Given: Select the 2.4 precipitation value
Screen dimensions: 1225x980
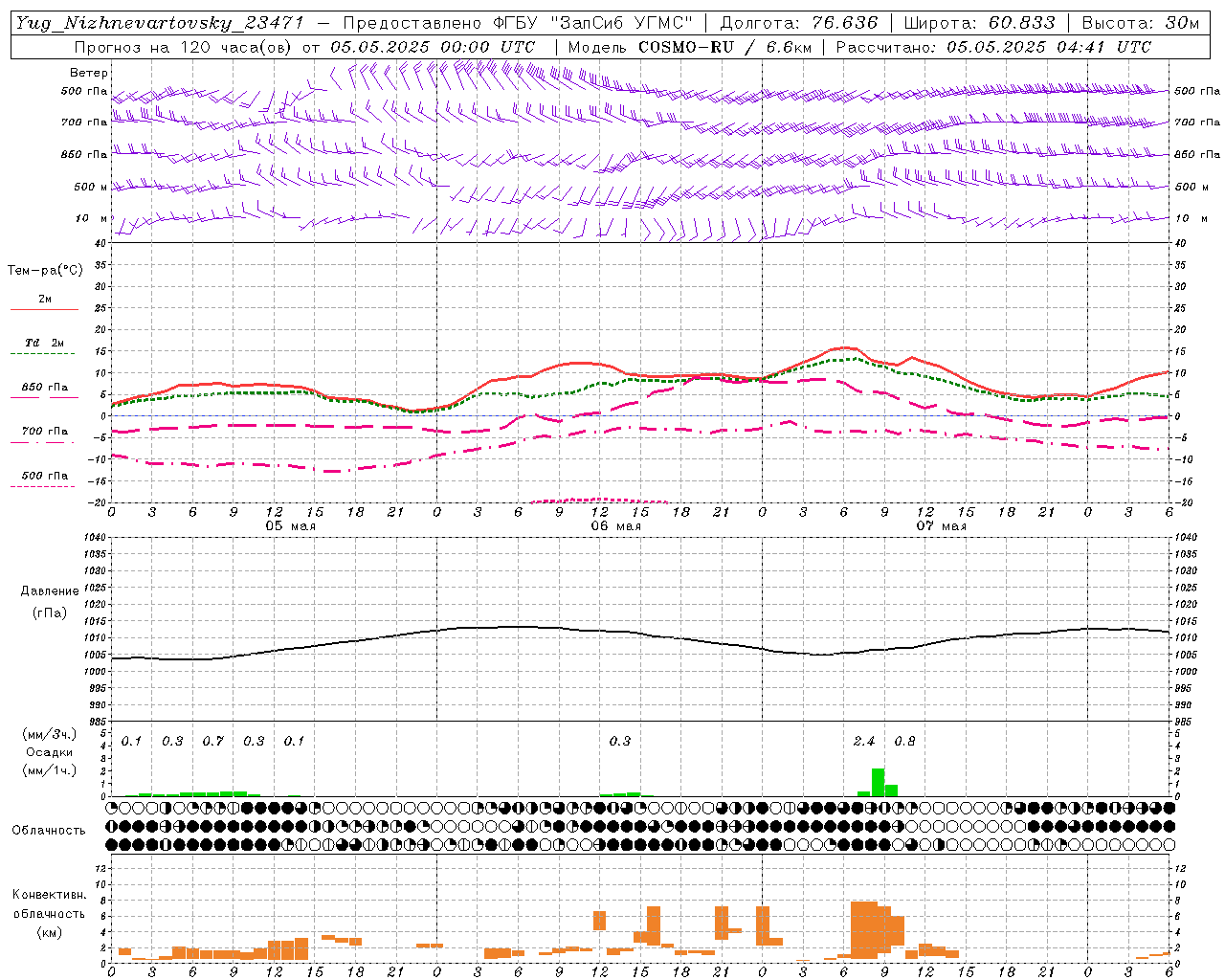Looking at the screenshot, I should pyautogui.click(x=863, y=742).
